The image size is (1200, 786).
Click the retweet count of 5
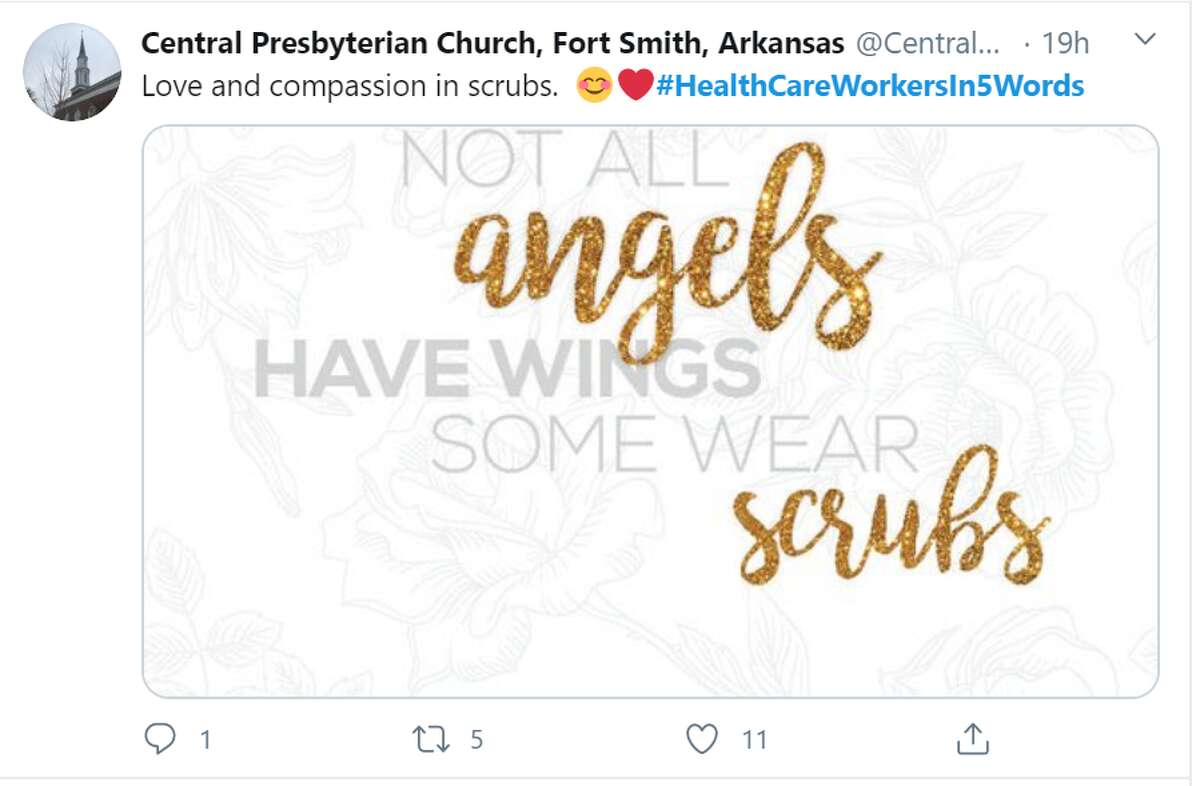476,740
